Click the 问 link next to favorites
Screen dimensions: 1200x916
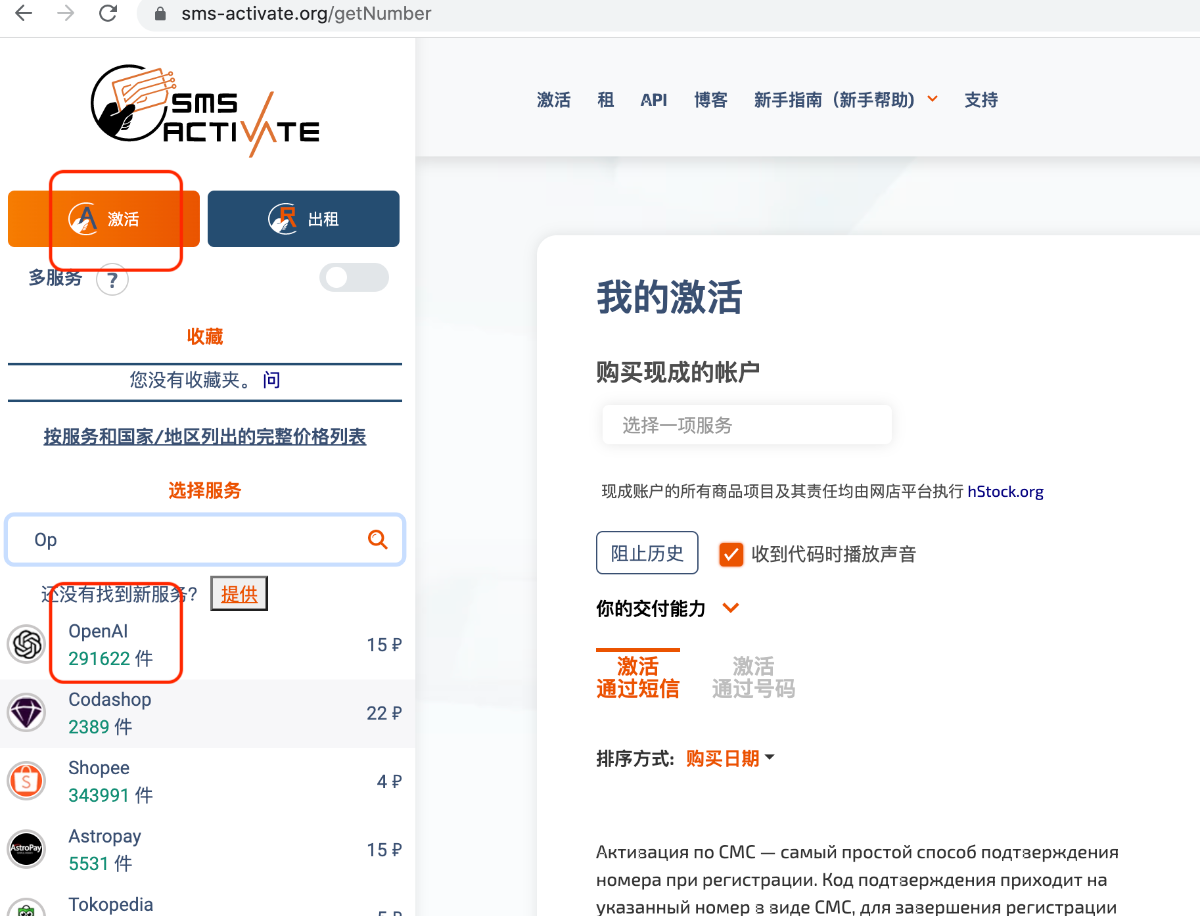pyautogui.click(x=272, y=381)
